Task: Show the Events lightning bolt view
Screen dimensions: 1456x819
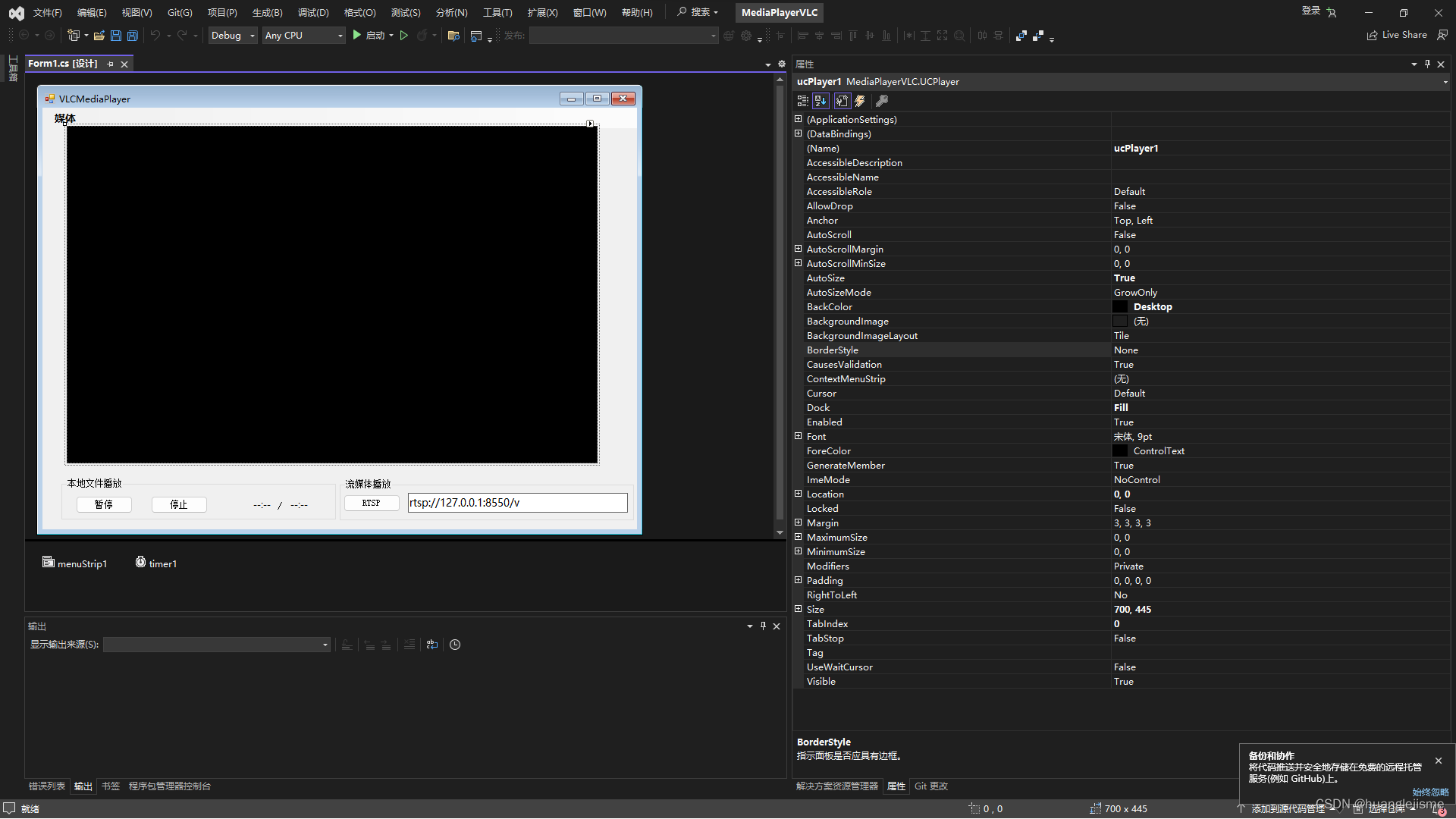Action: (860, 101)
